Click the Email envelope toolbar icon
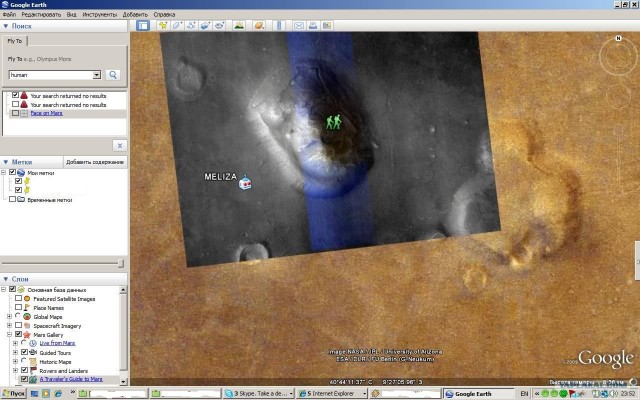 point(299,26)
